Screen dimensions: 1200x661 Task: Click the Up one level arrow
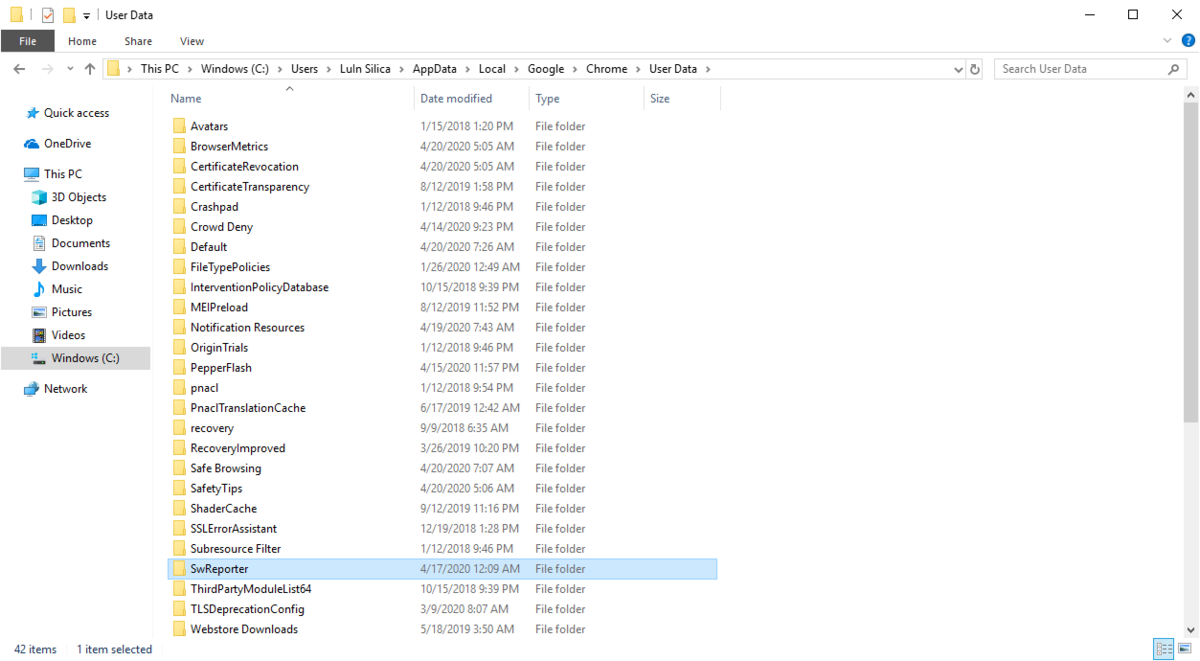point(90,69)
